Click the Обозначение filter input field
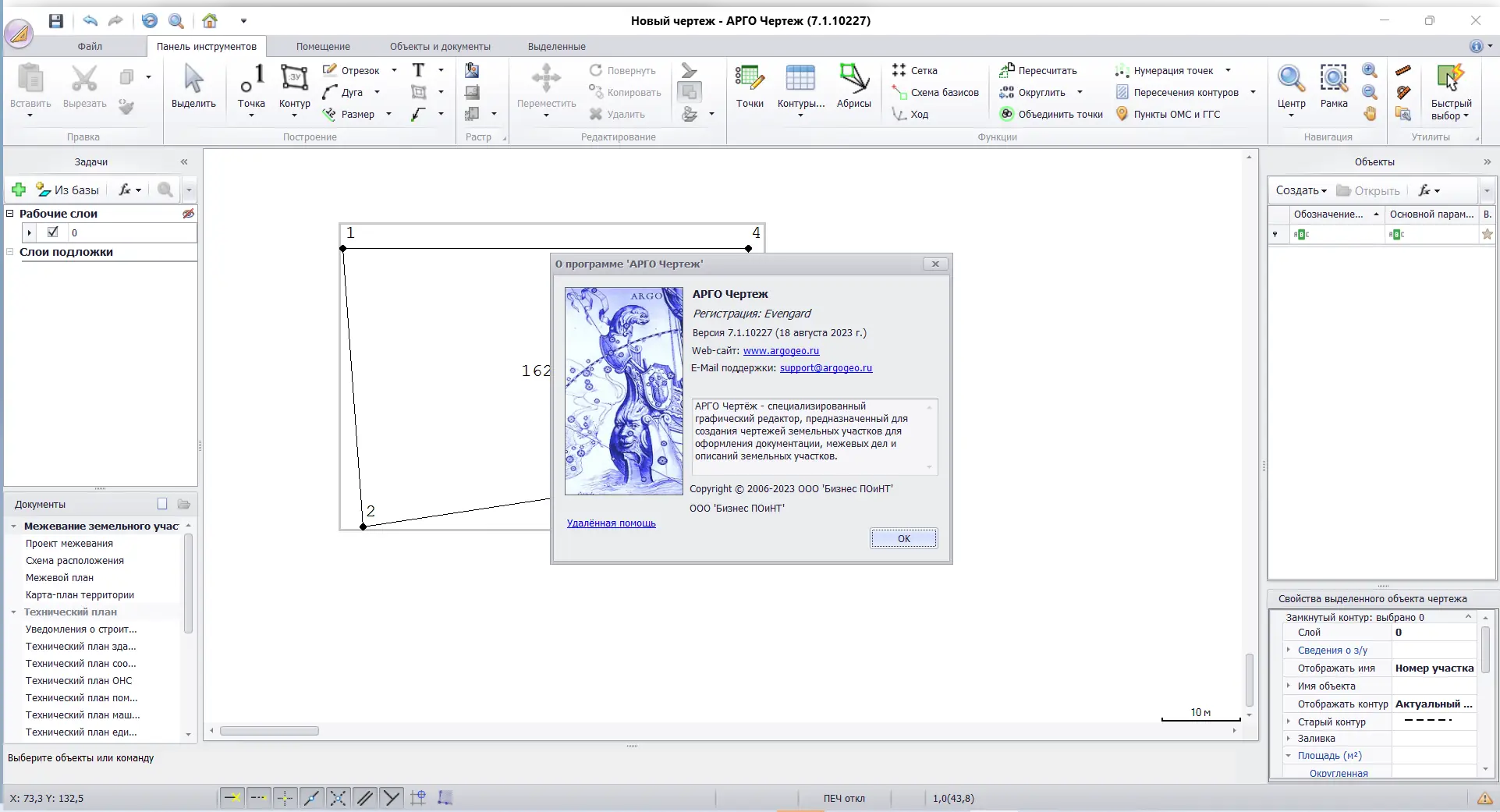Image resolution: width=1500 pixels, height=812 pixels. click(1337, 234)
